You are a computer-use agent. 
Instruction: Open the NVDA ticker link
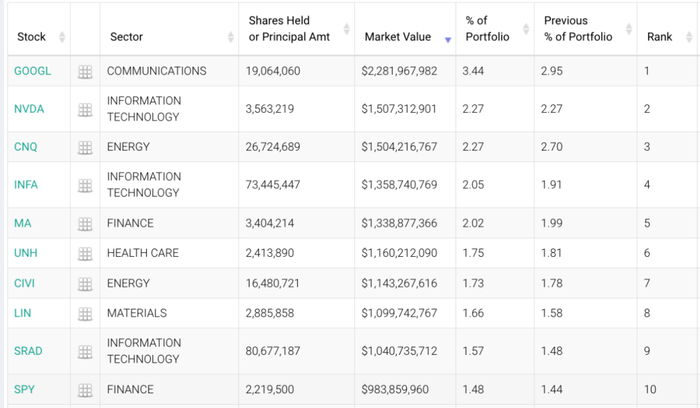28,109
